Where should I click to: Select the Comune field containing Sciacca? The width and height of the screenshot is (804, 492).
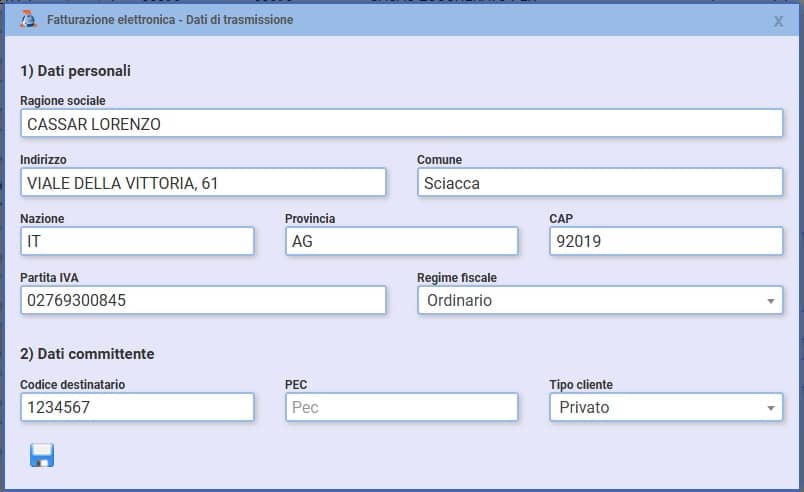click(599, 183)
